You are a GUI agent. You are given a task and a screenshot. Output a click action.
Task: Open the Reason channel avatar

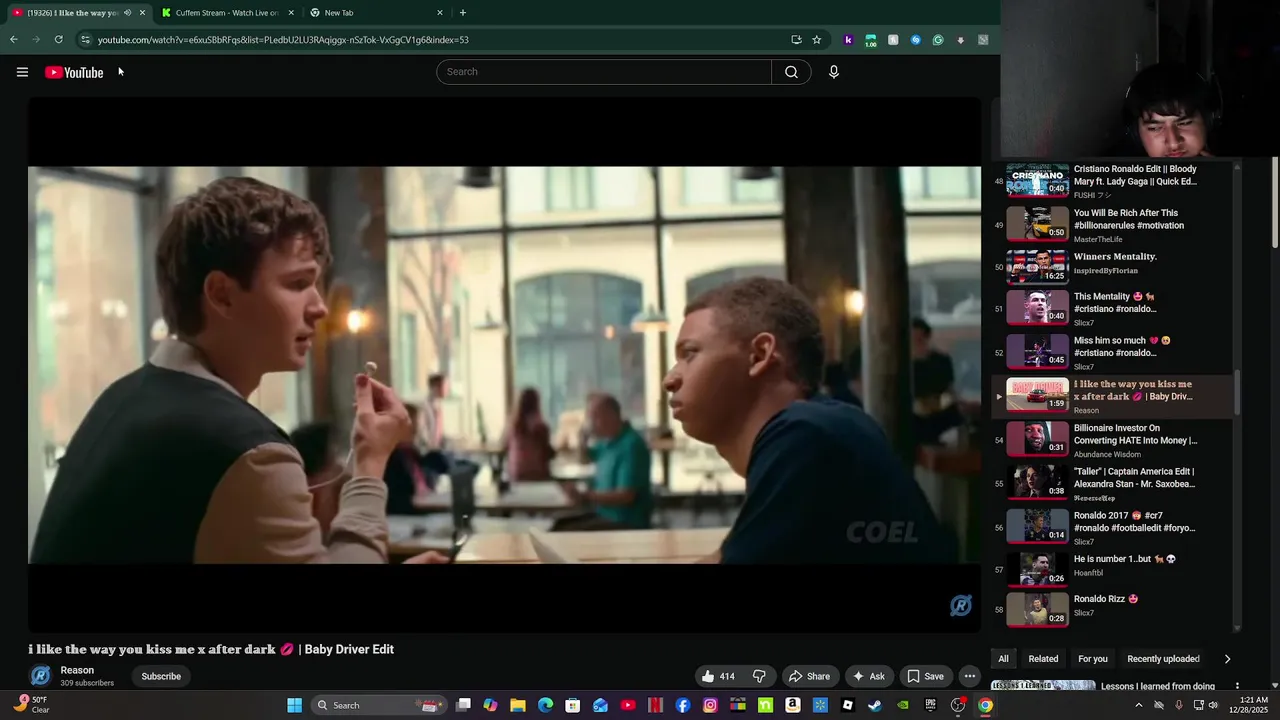(x=40, y=676)
